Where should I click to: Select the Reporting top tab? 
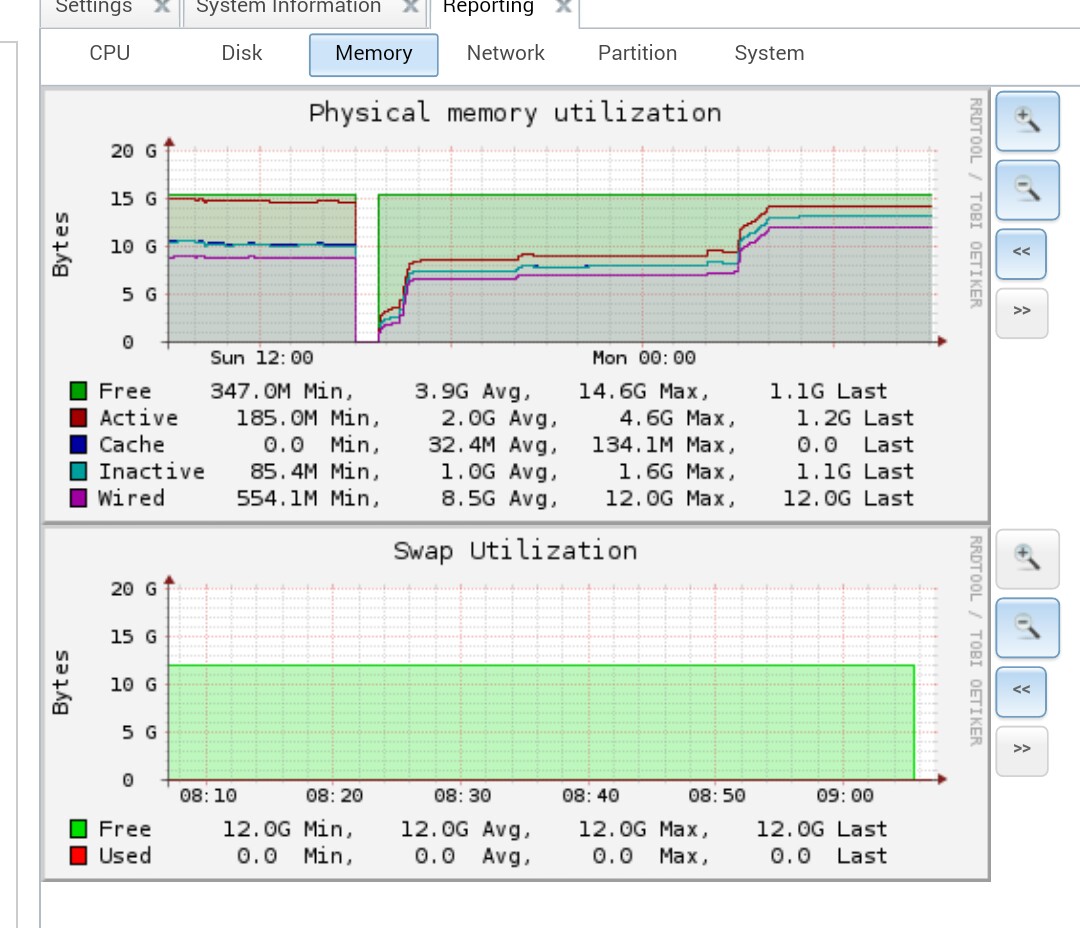488,7
